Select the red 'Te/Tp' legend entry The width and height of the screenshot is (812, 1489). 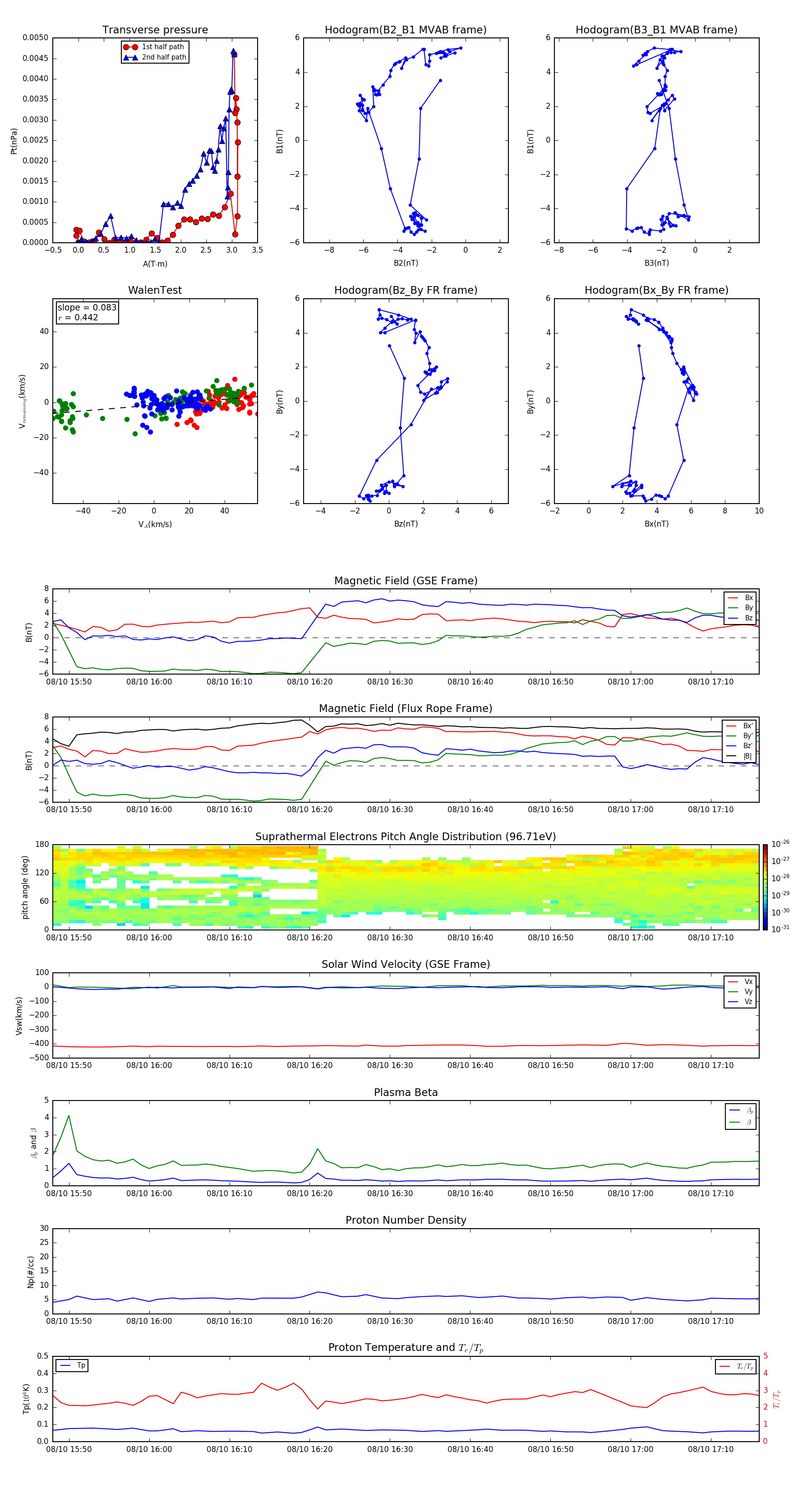[x=736, y=1366]
